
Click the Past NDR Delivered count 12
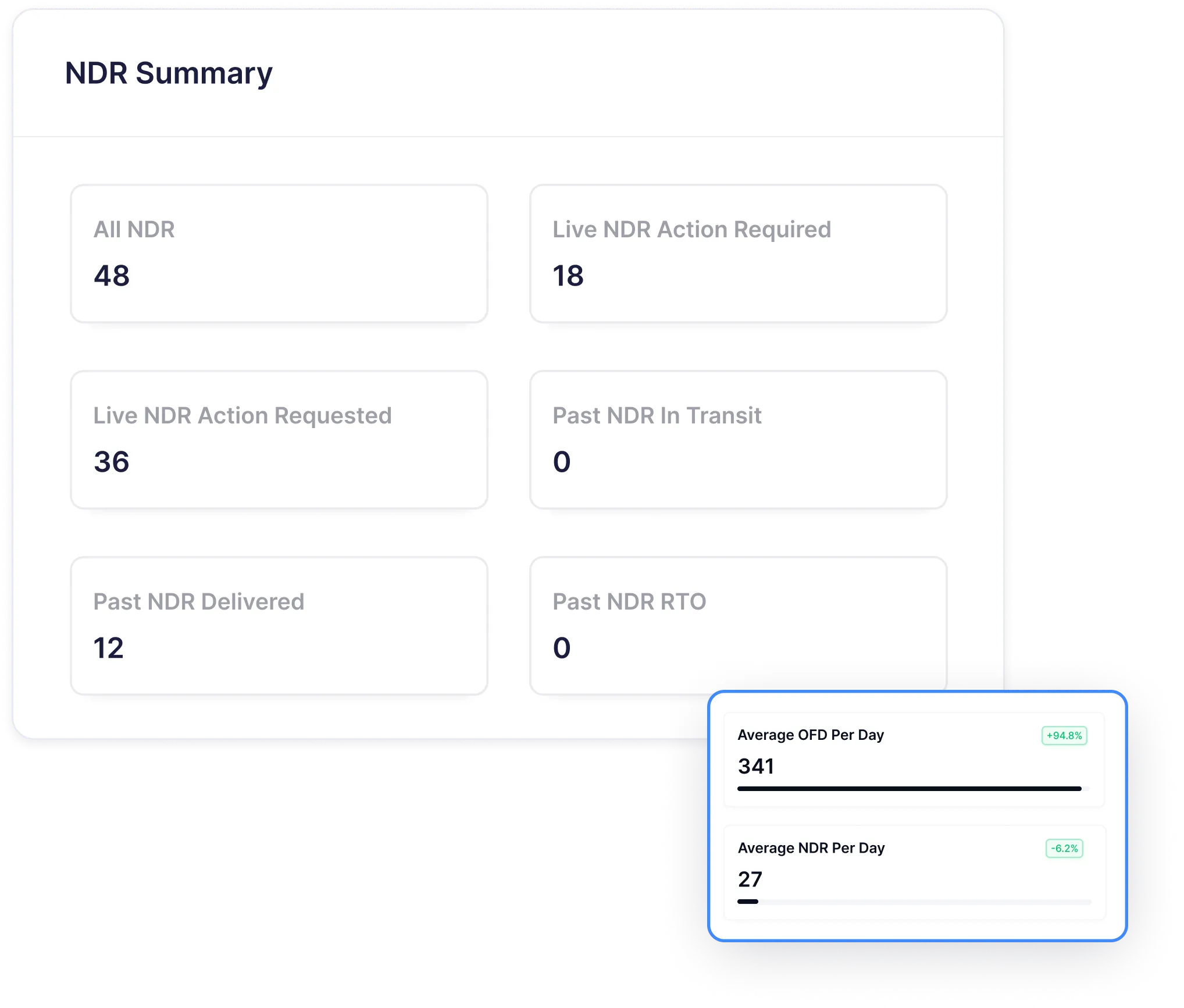pyautogui.click(x=109, y=648)
